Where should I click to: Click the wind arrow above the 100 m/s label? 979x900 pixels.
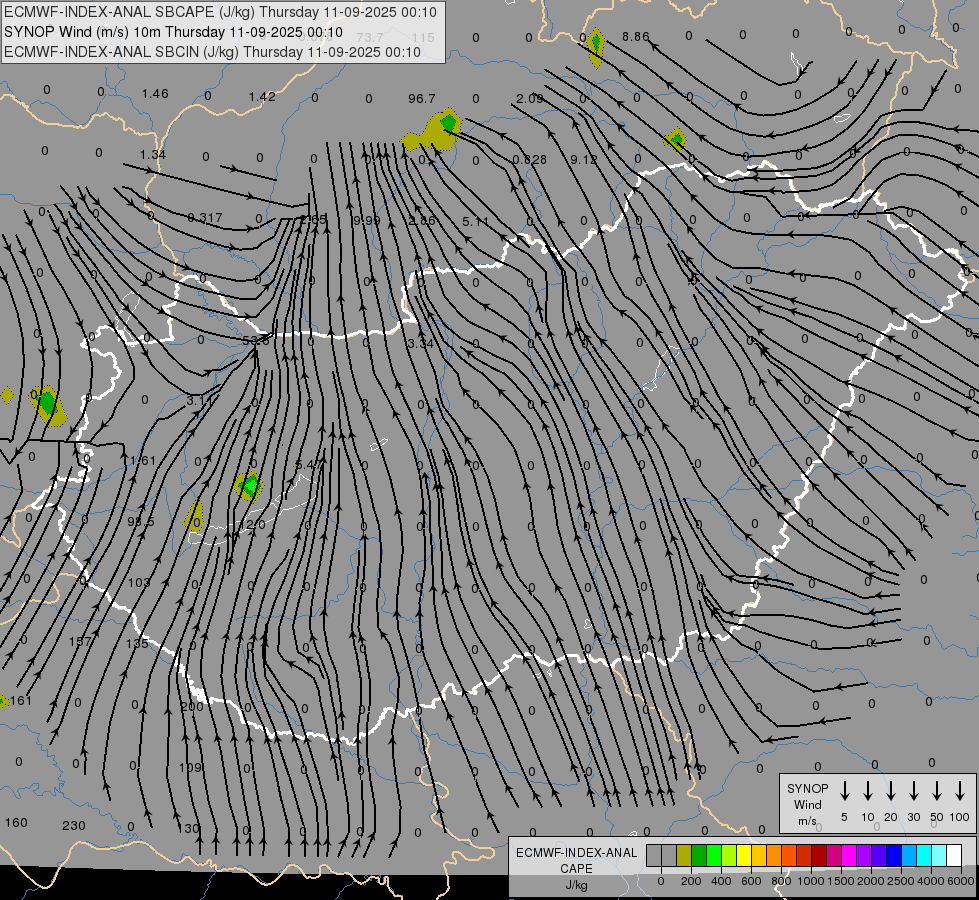point(960,791)
